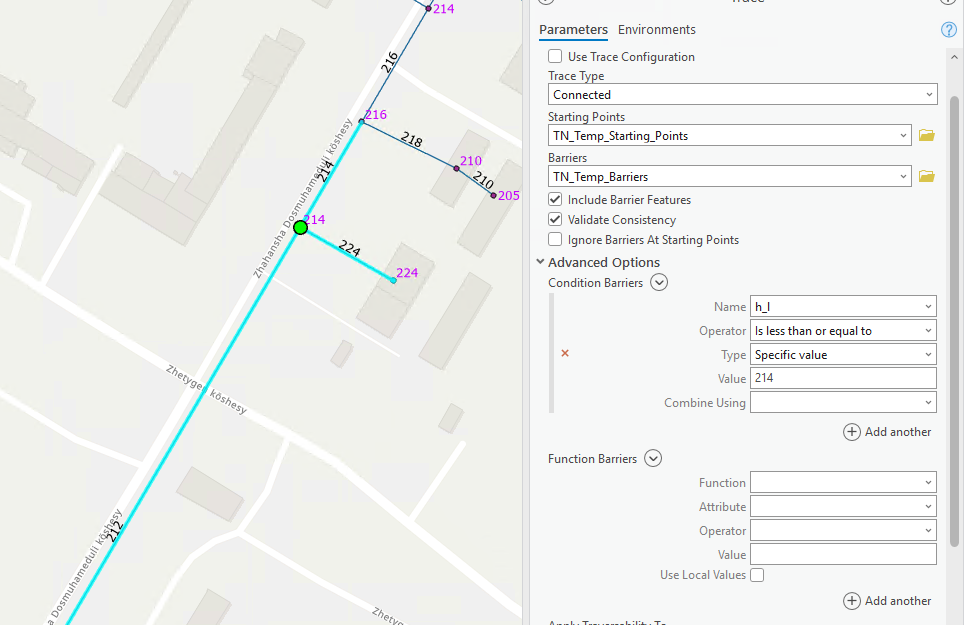
Task: Click the Condition Barriers circular chevron
Action: coord(659,283)
